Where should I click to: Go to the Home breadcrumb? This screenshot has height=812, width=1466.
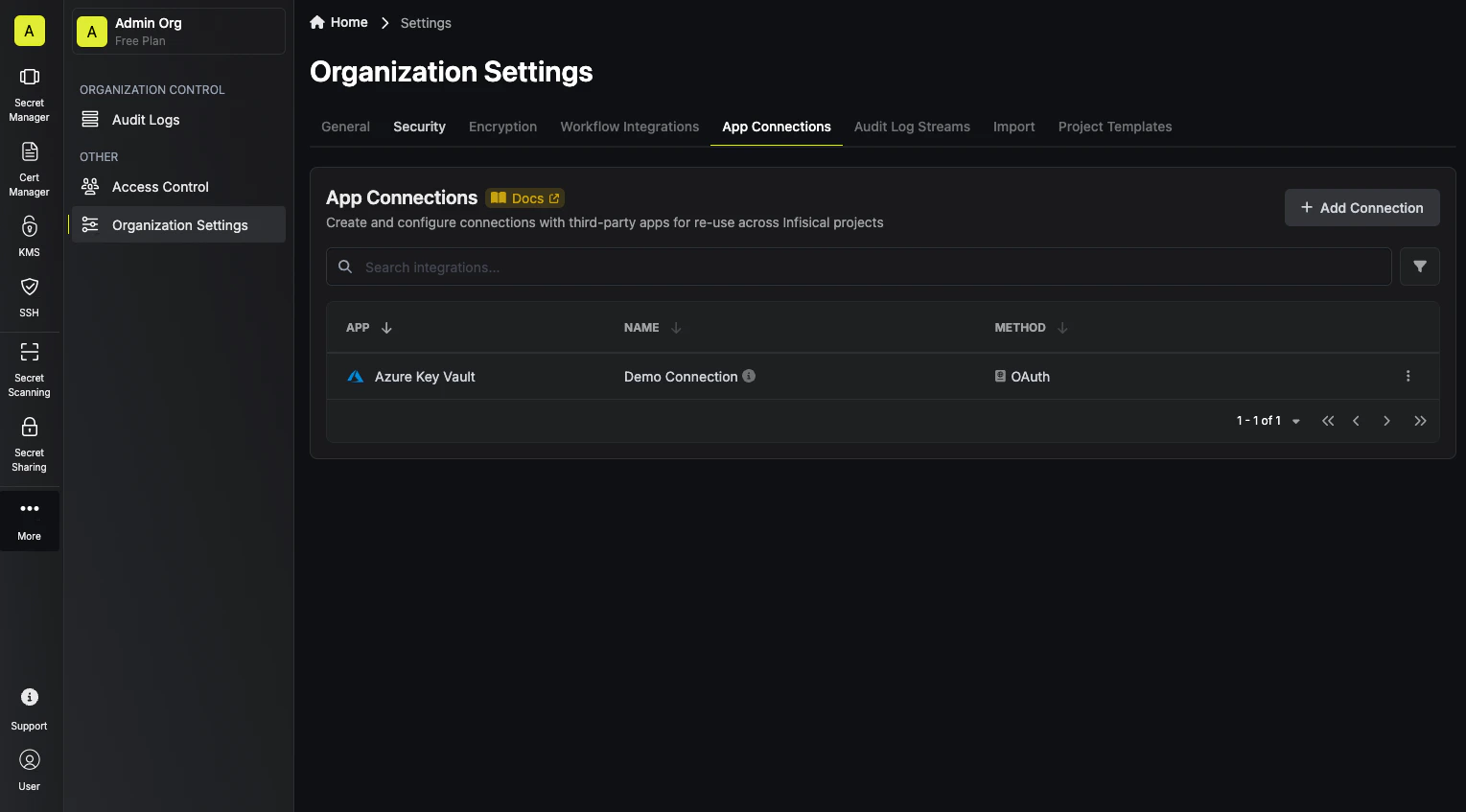(x=339, y=22)
